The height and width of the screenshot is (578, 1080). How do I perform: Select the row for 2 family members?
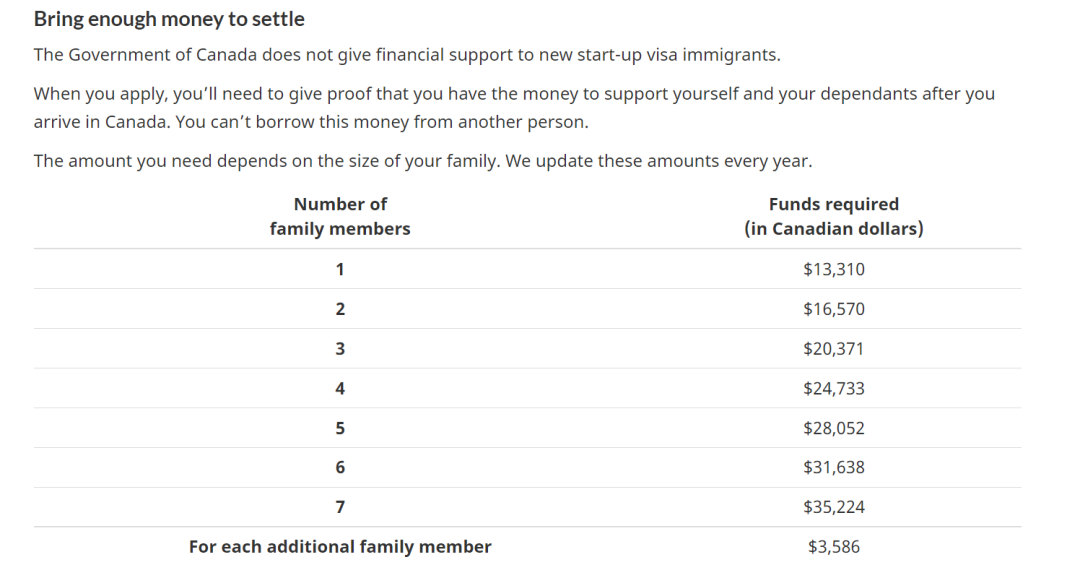528,309
